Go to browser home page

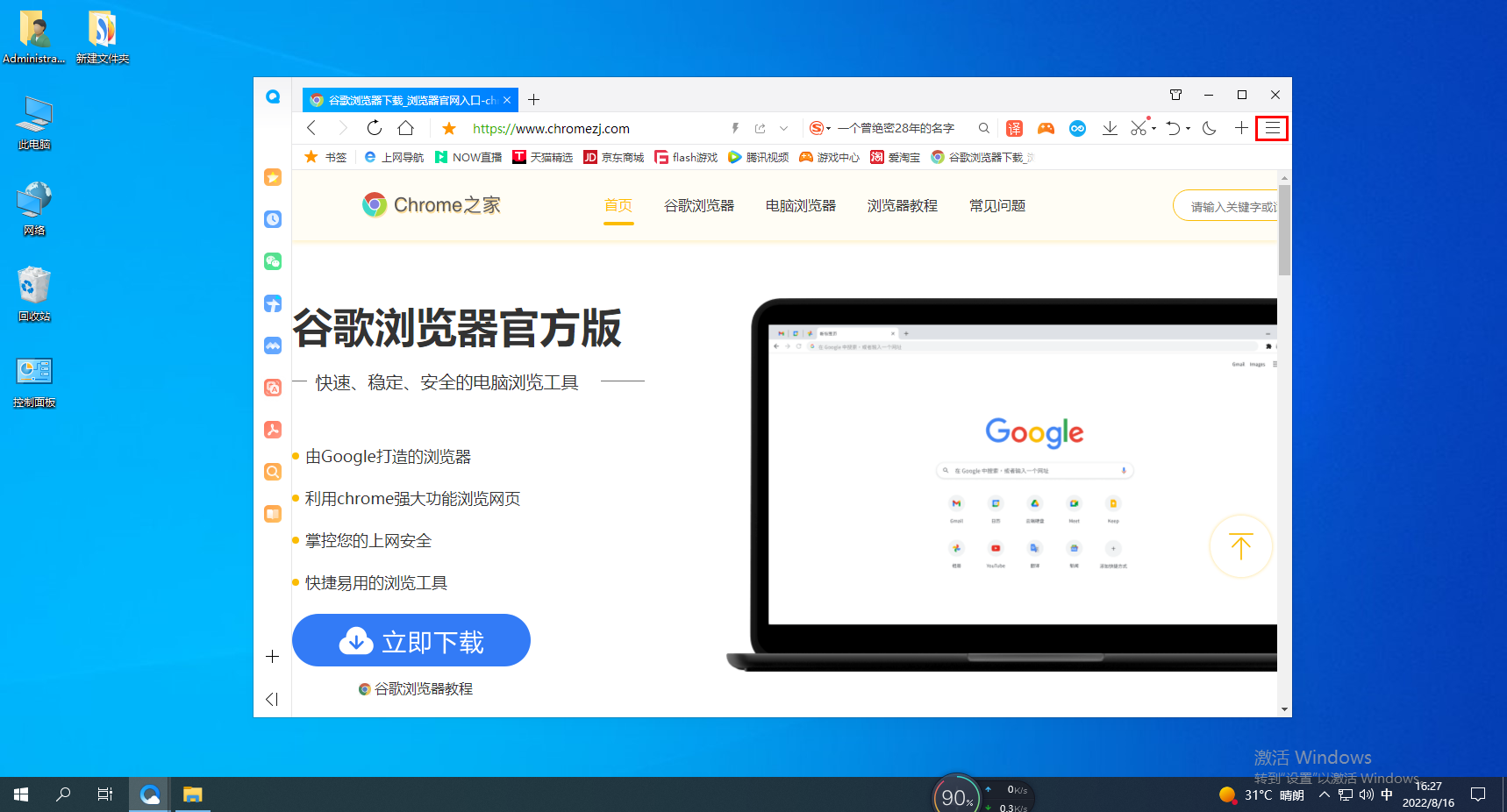(405, 128)
